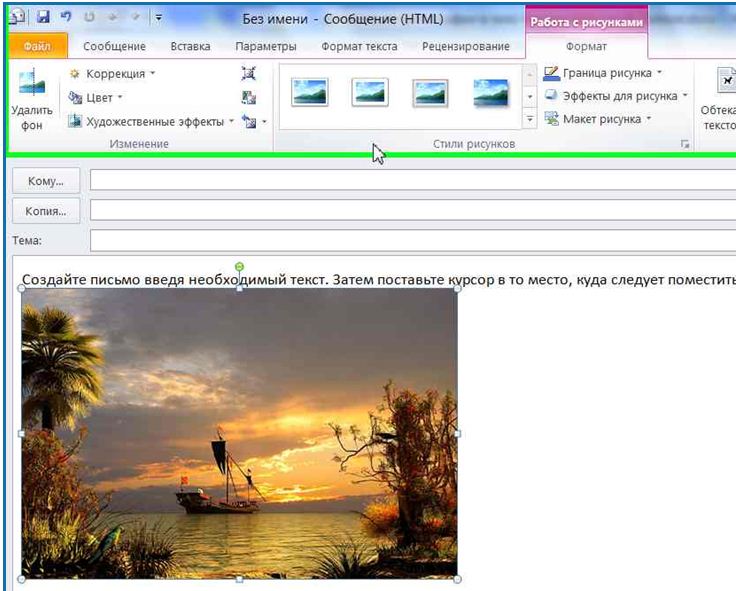Apply the second picture style thumbnail
The width and height of the screenshot is (736, 591).
[x=370, y=92]
